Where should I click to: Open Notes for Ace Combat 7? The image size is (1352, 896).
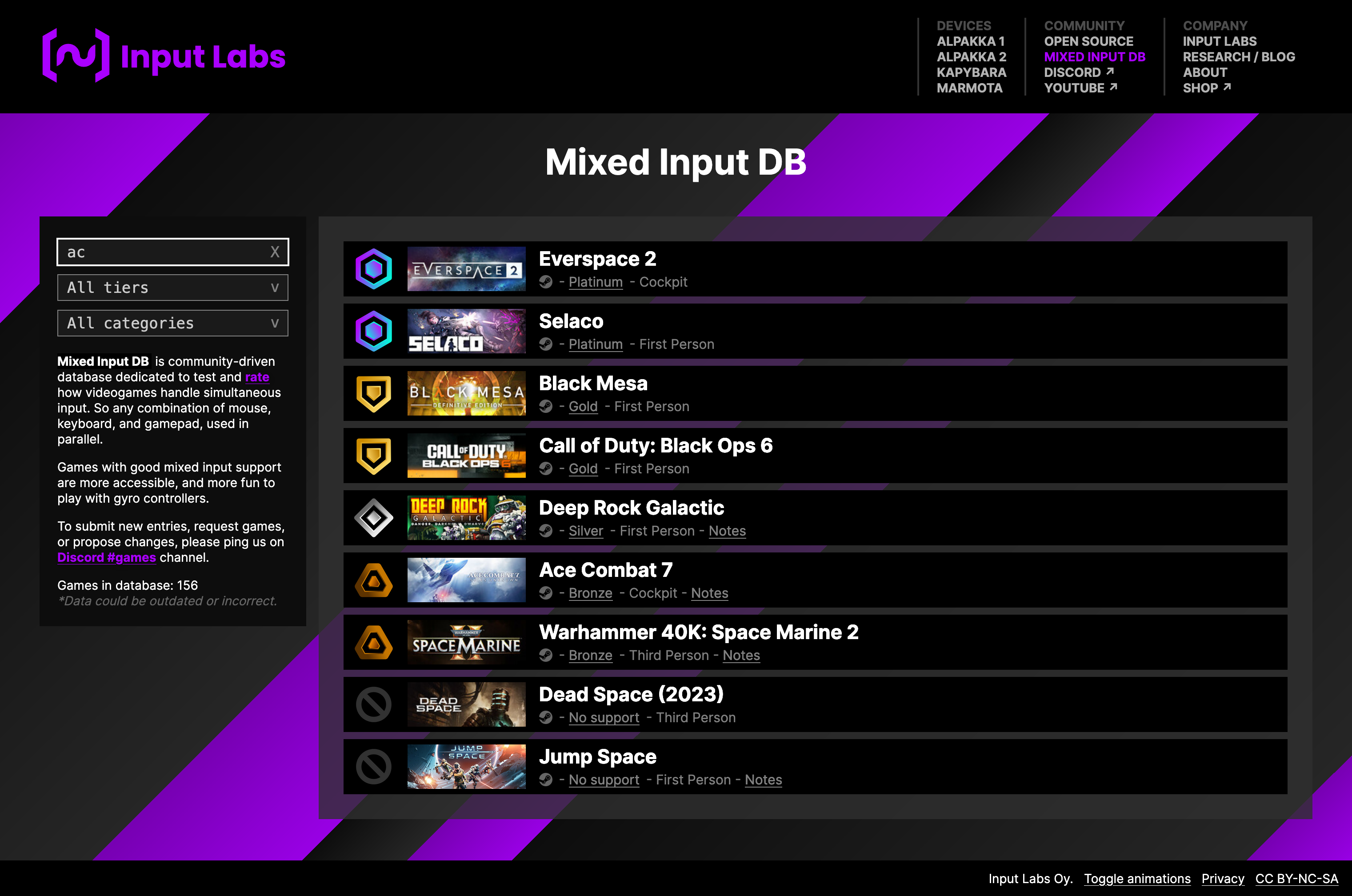pos(709,594)
